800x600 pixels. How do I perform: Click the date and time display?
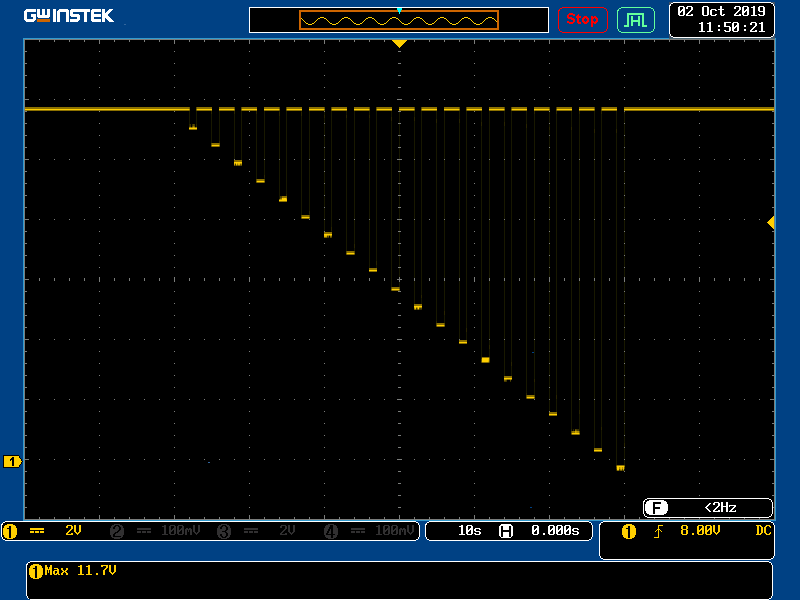click(x=721, y=19)
